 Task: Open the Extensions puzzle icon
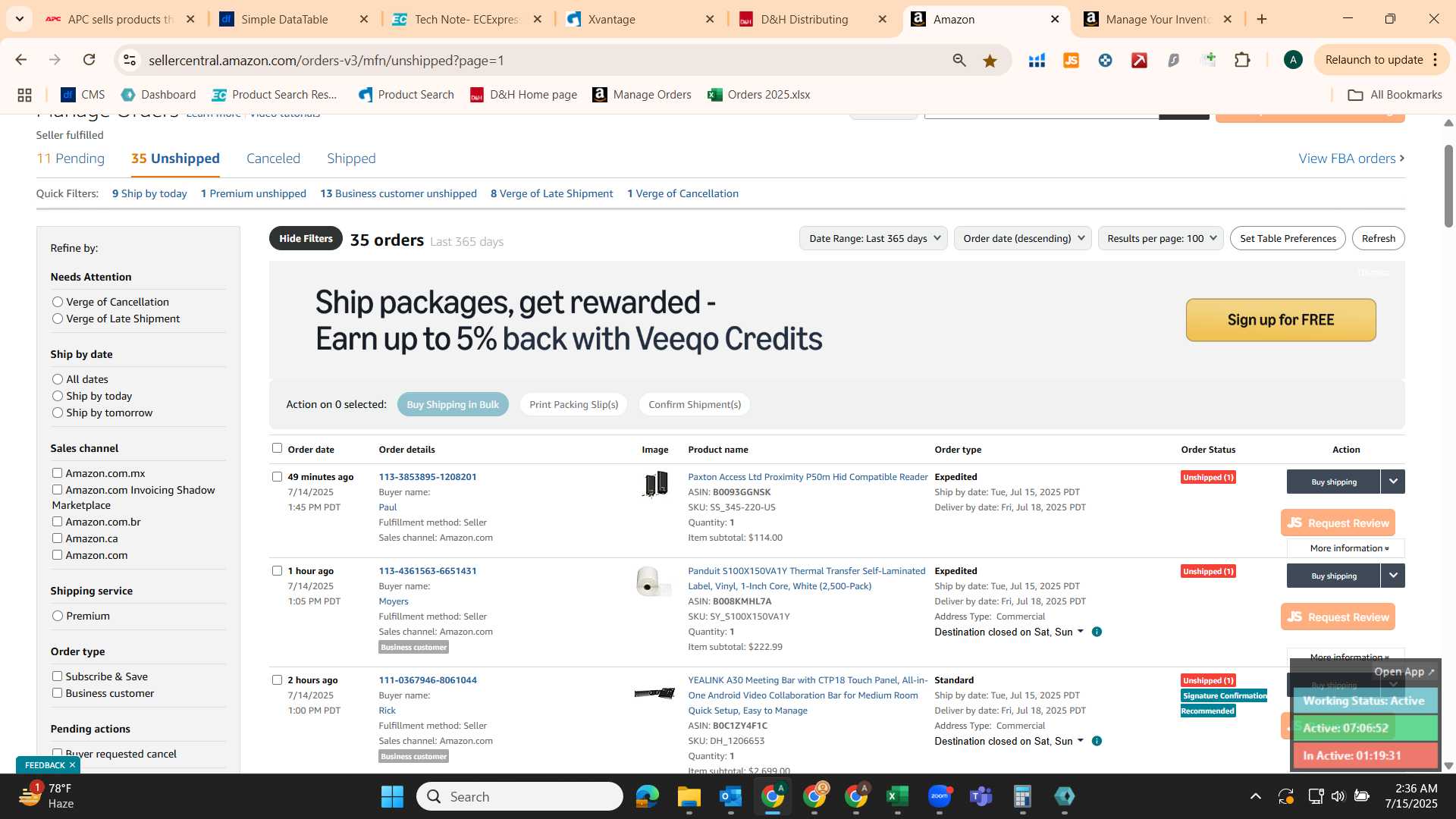tap(1242, 60)
